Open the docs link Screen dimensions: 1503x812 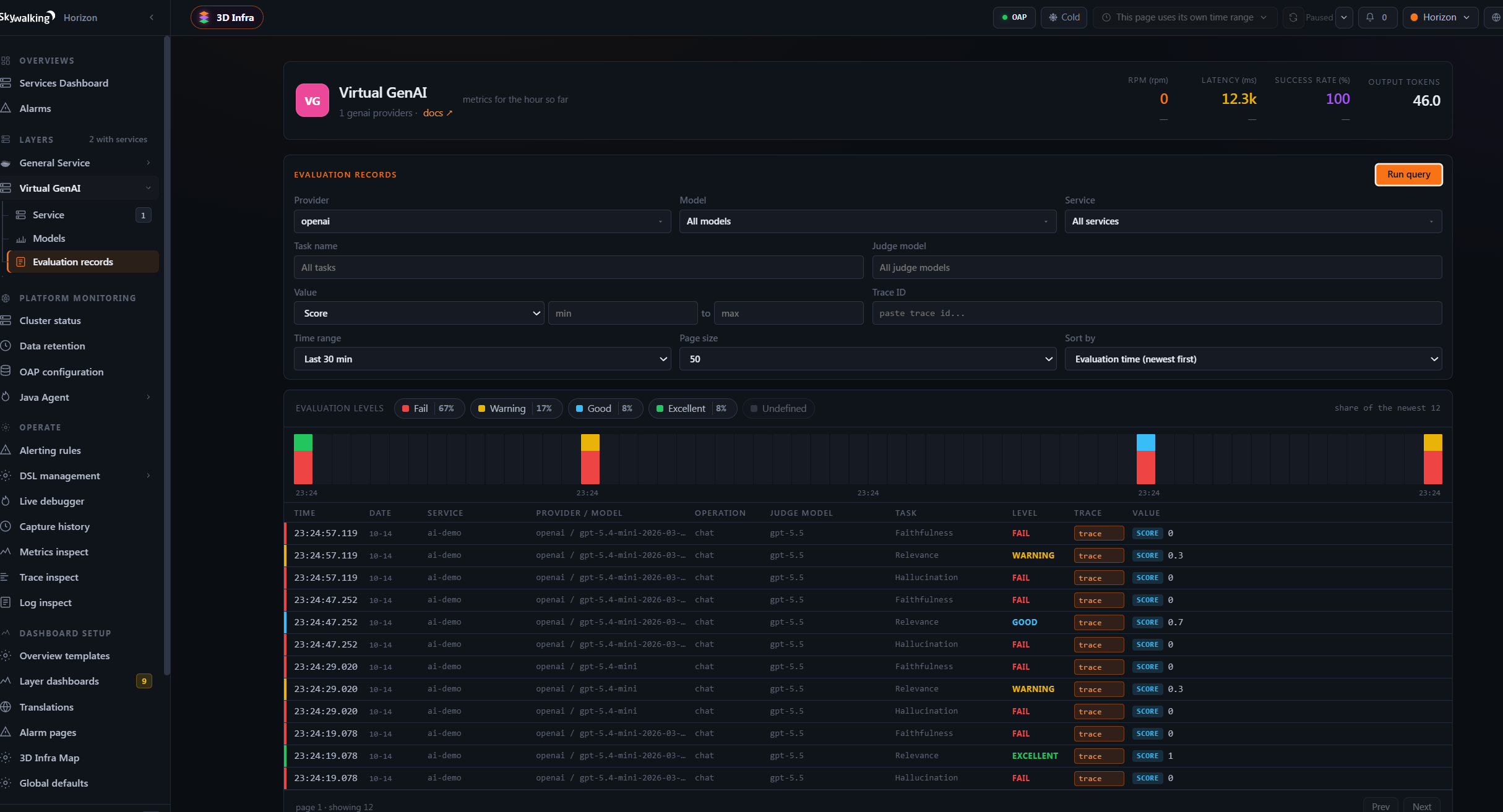[437, 113]
